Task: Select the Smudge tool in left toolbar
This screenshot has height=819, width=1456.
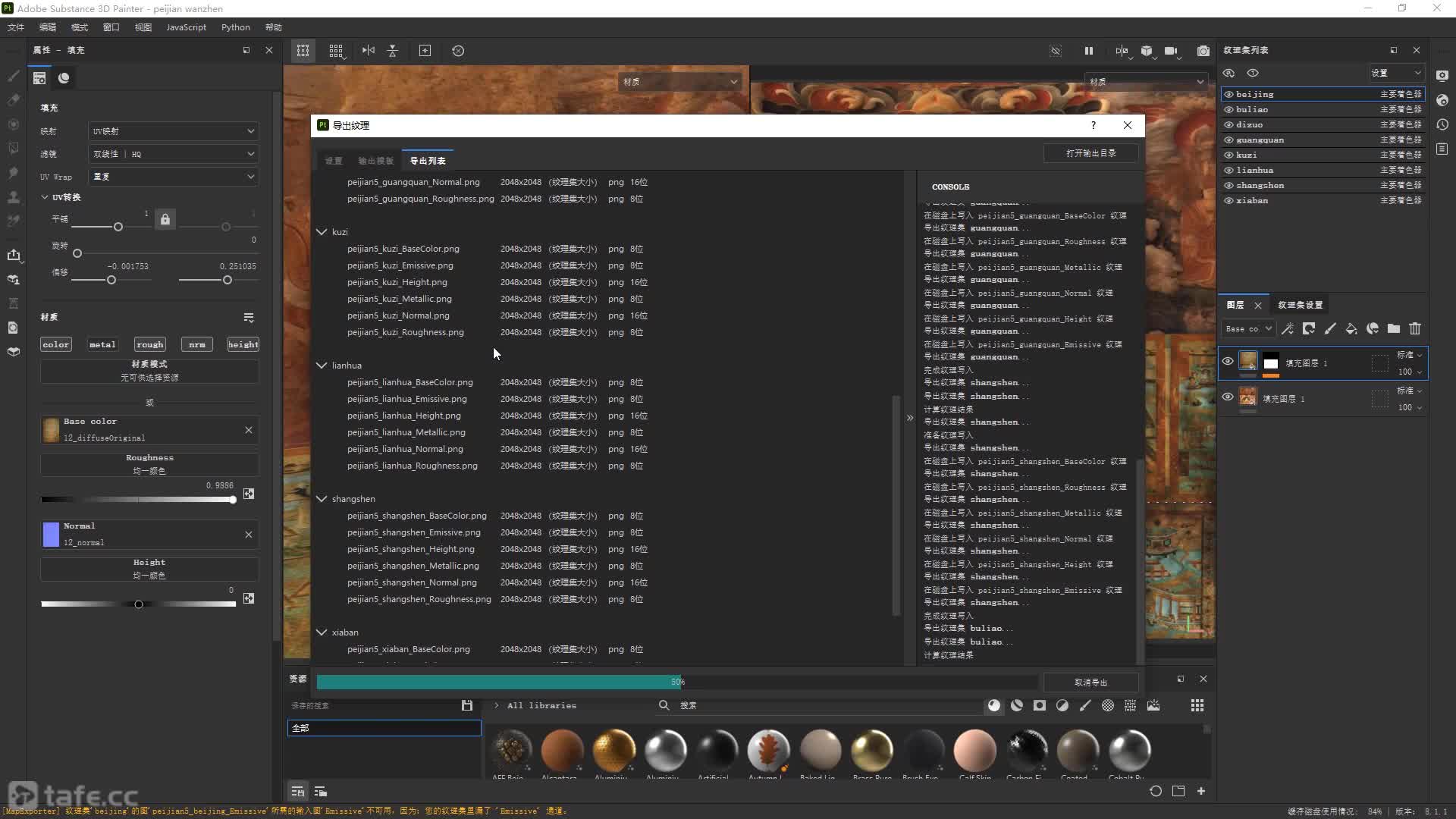Action: (13, 172)
